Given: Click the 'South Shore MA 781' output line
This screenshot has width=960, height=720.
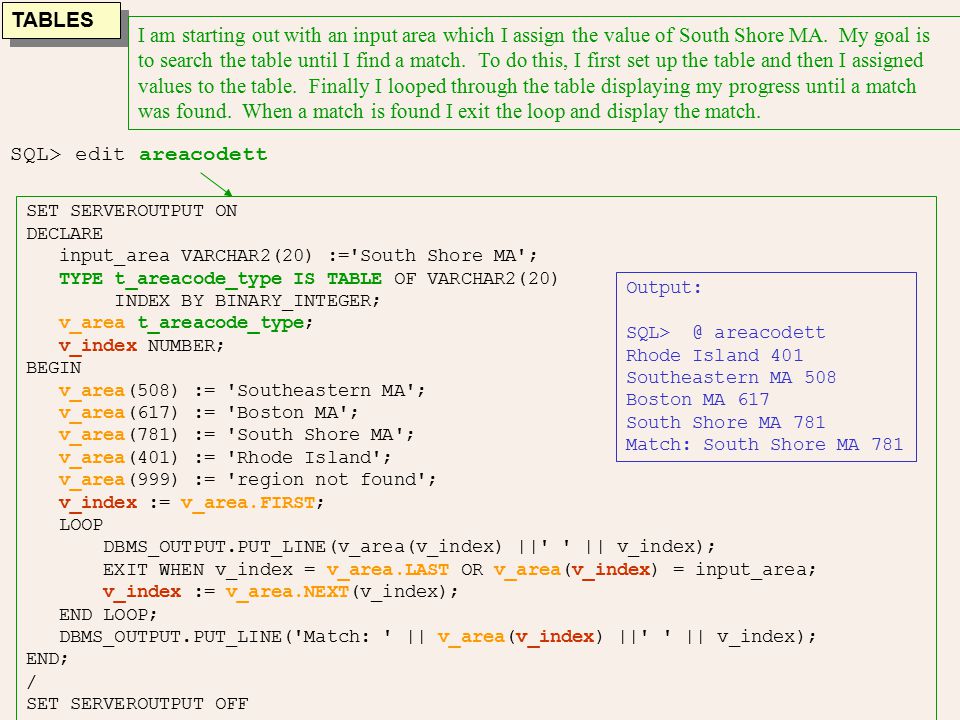Looking at the screenshot, I should pyautogui.click(x=726, y=422).
